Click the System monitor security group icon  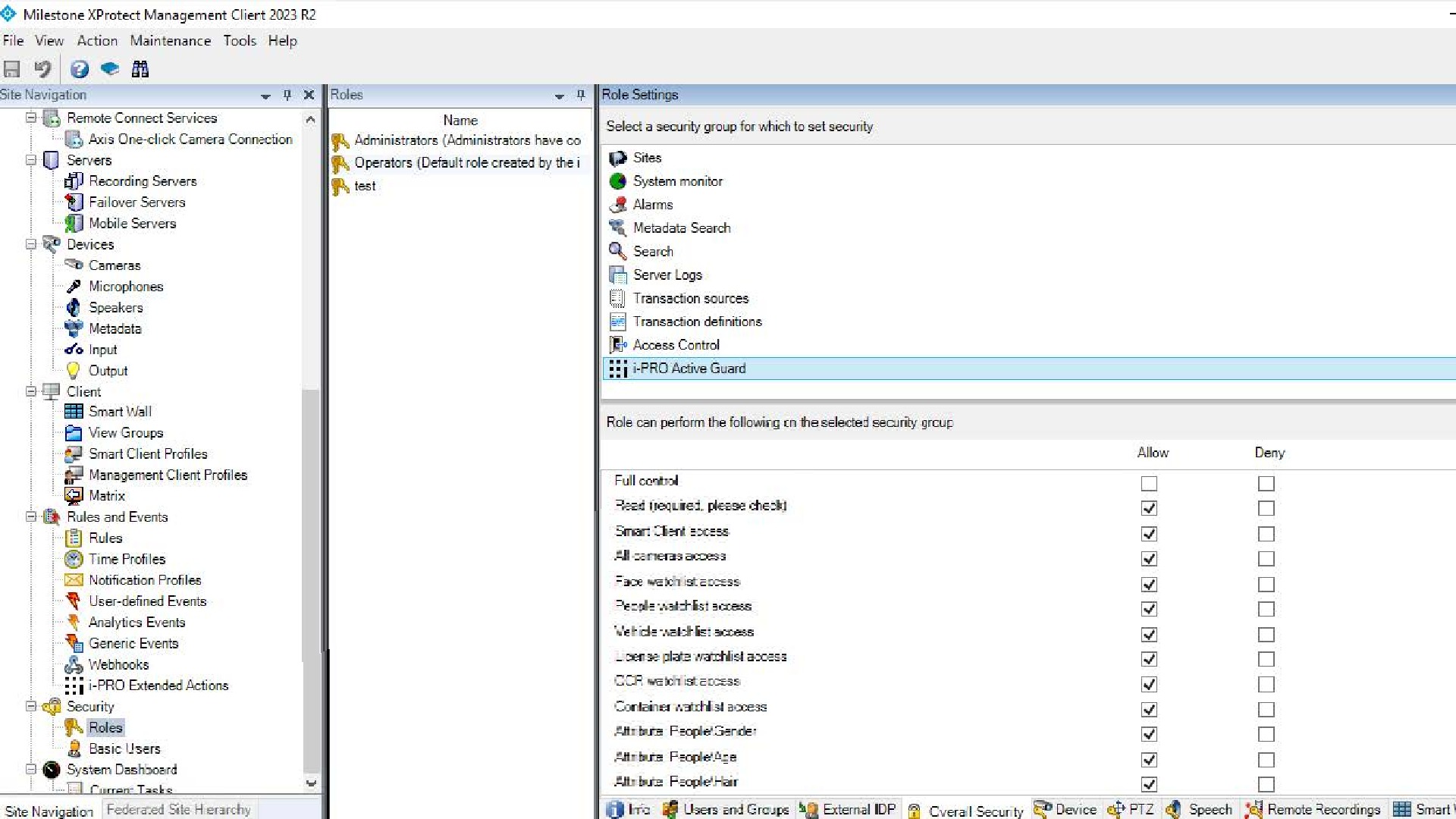coord(618,181)
